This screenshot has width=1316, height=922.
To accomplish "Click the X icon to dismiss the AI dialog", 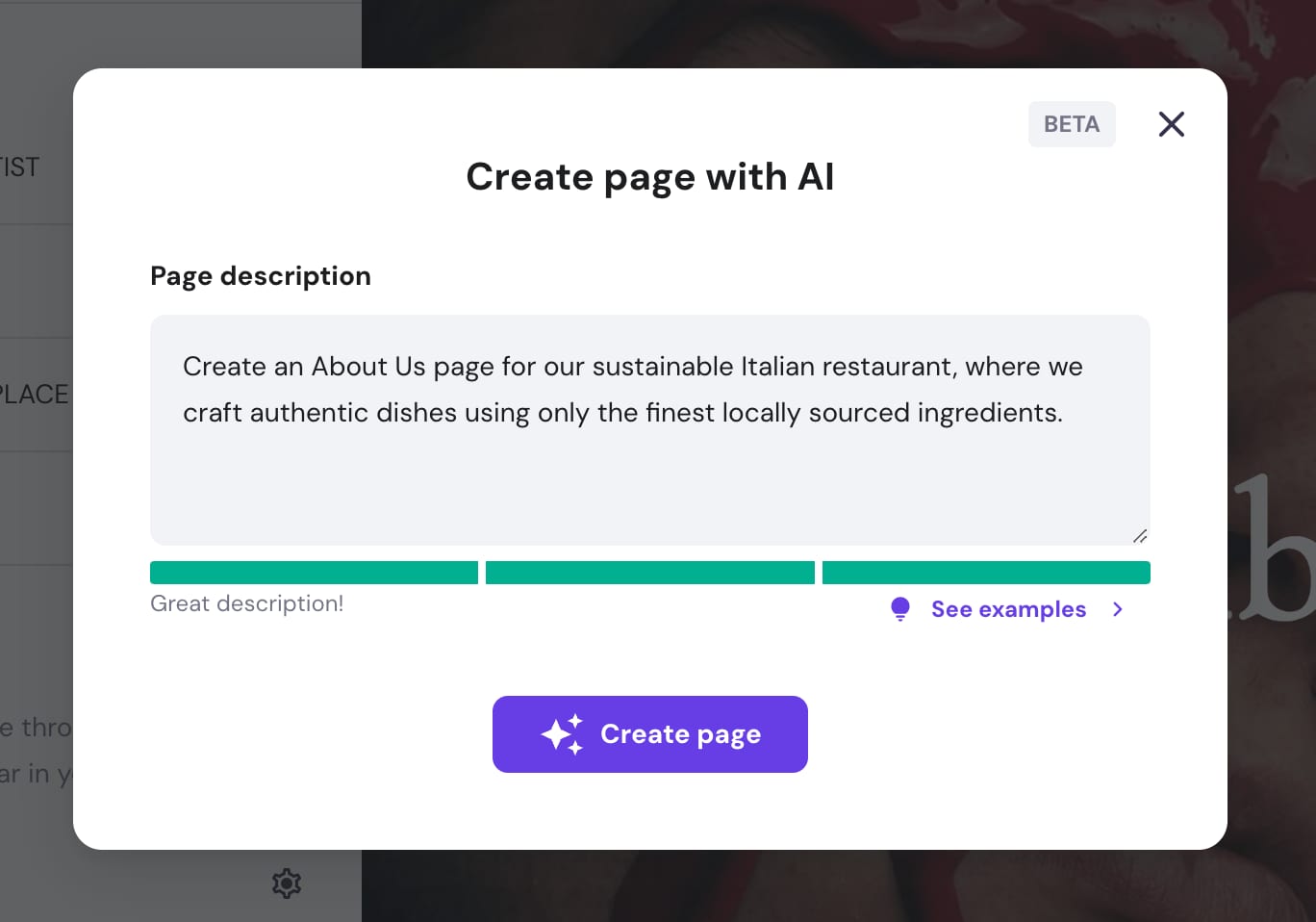I will pyautogui.click(x=1171, y=124).
